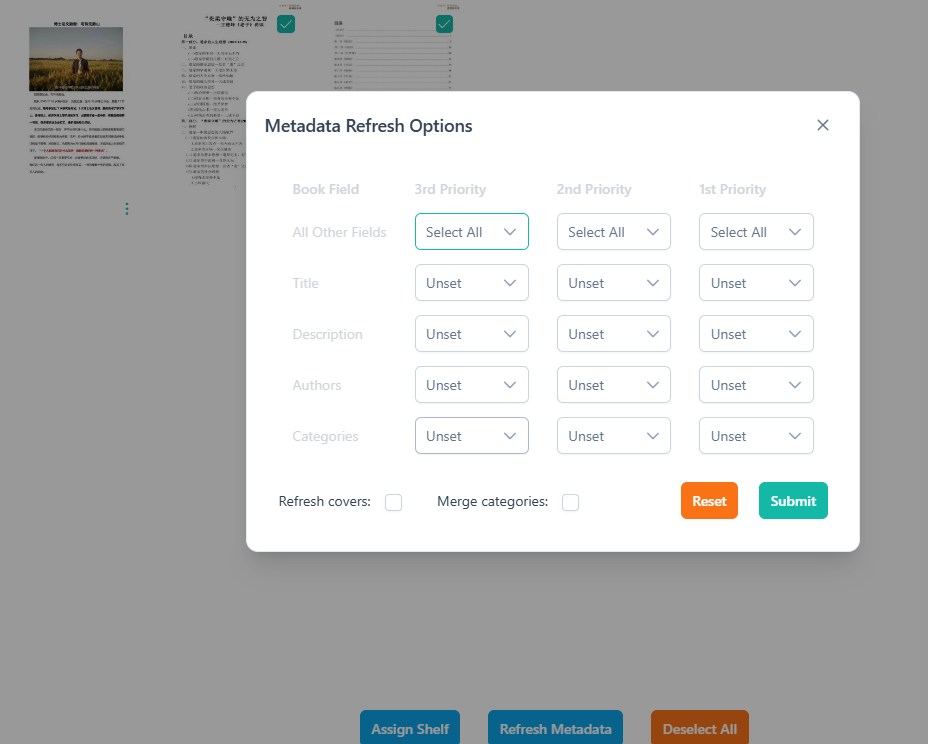This screenshot has width=928, height=744.
Task: Expand Title 3rd Priority chevron arrow
Action: tap(510, 283)
